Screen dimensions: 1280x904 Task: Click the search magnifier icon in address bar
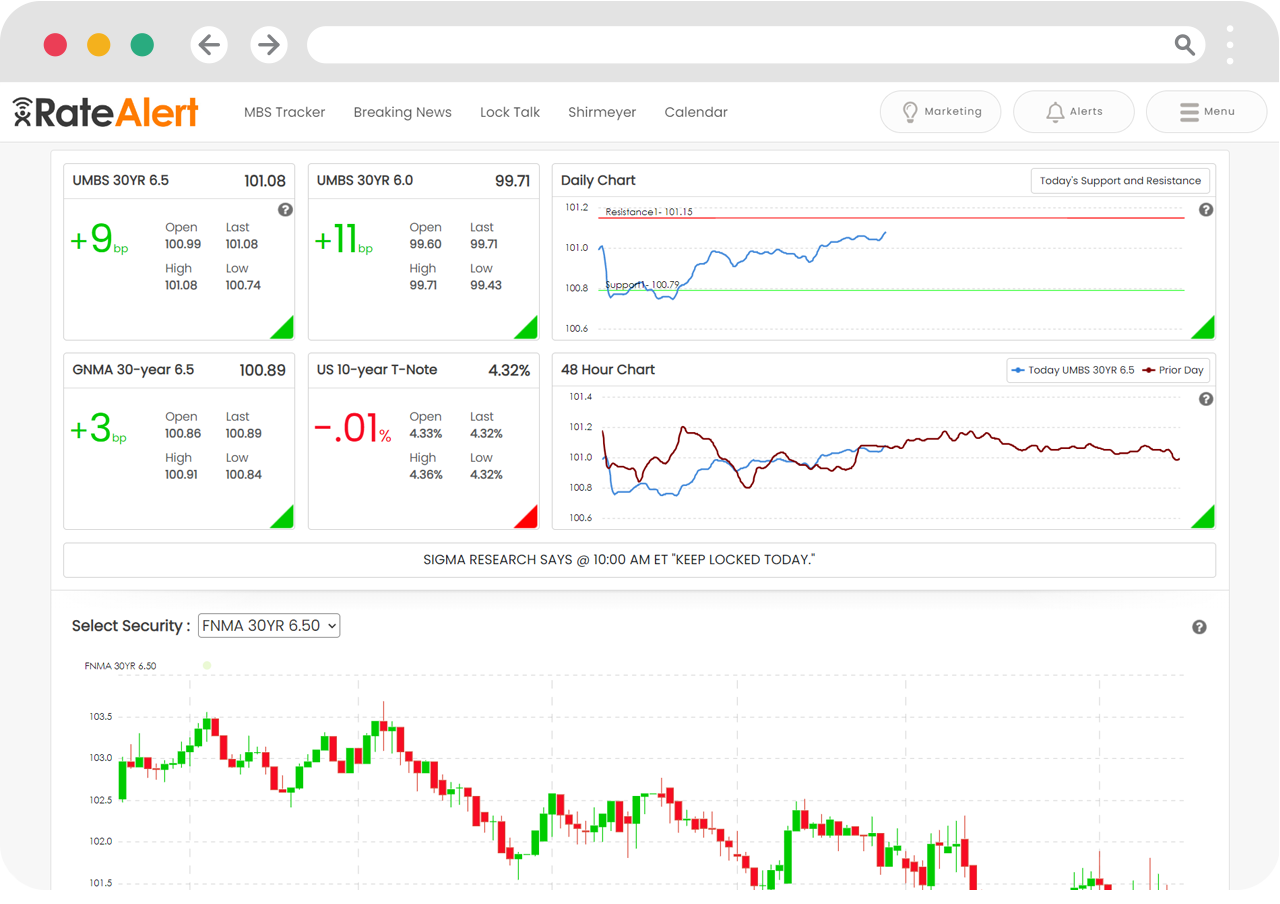click(1184, 45)
